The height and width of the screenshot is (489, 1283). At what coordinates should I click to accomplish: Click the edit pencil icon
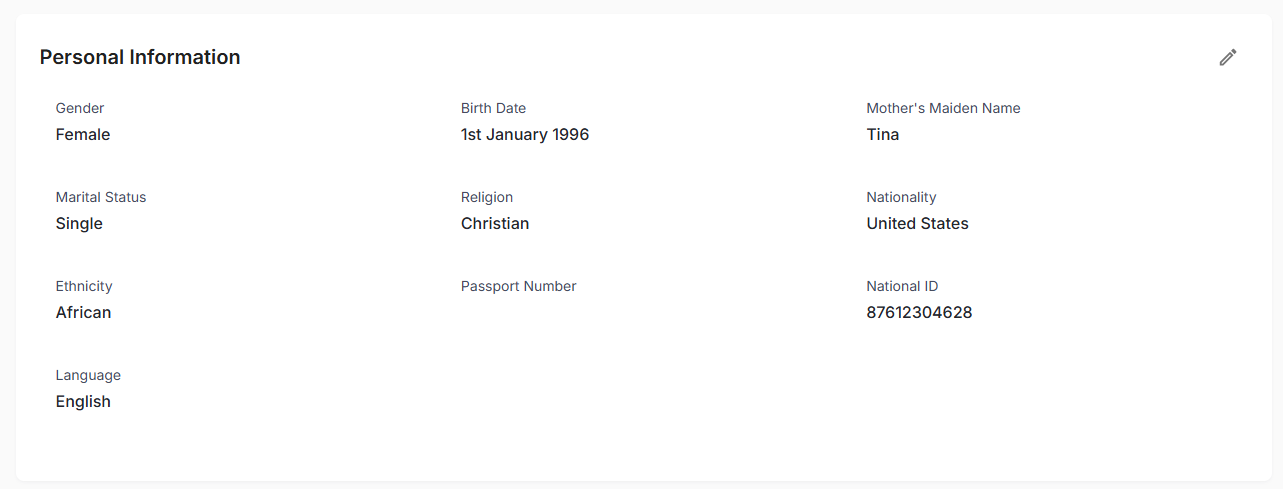tap(1228, 58)
